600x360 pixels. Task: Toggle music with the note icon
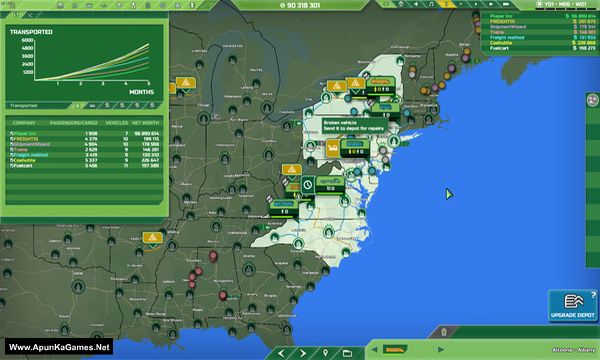(x=431, y=4)
